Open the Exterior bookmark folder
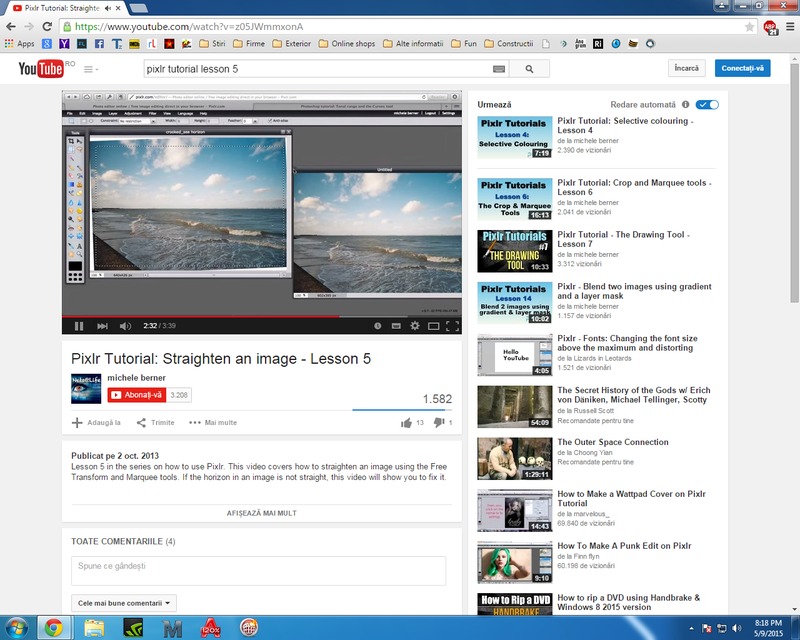The height and width of the screenshot is (640, 800). [292, 44]
